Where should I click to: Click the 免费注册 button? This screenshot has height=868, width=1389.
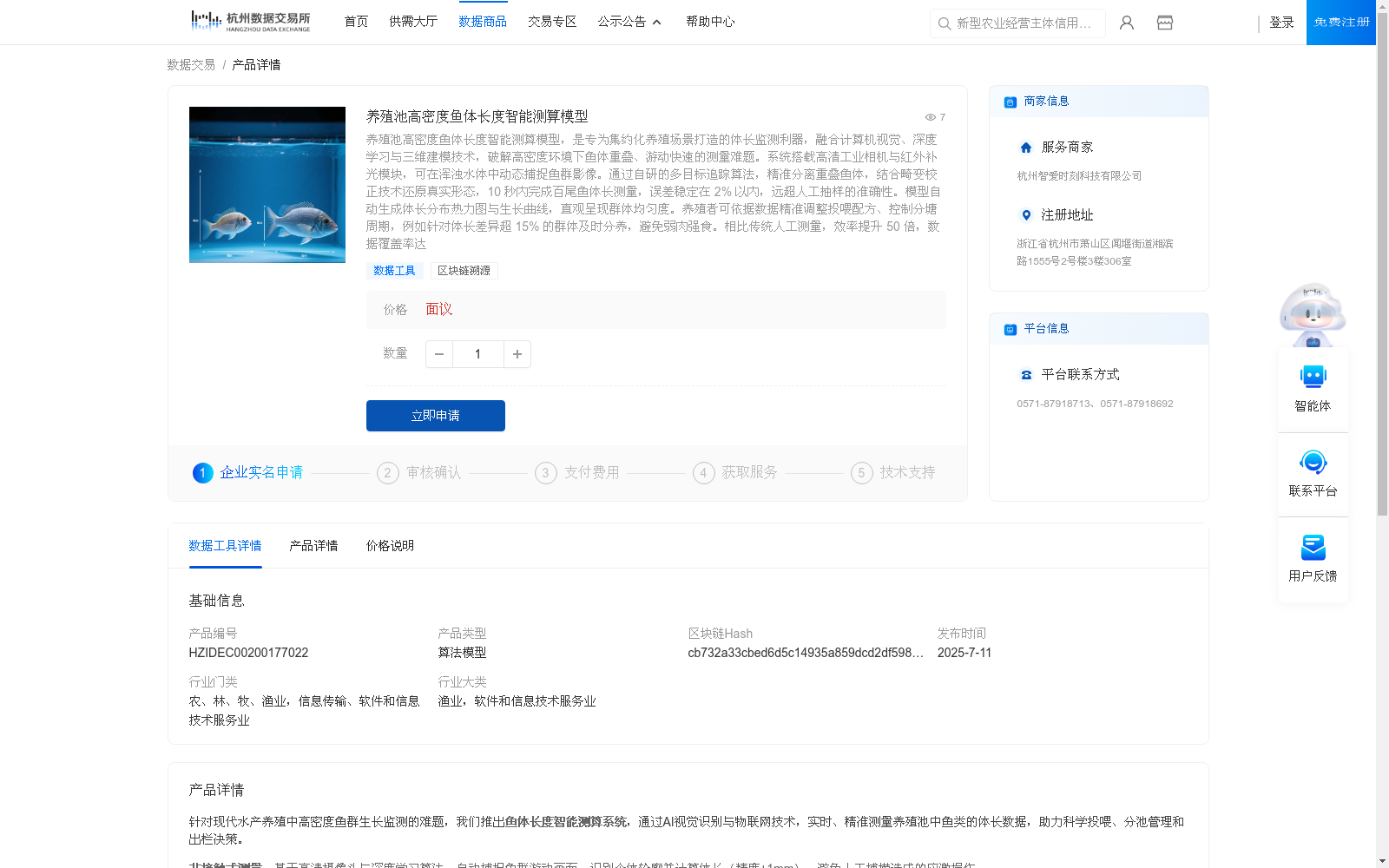tap(1341, 23)
